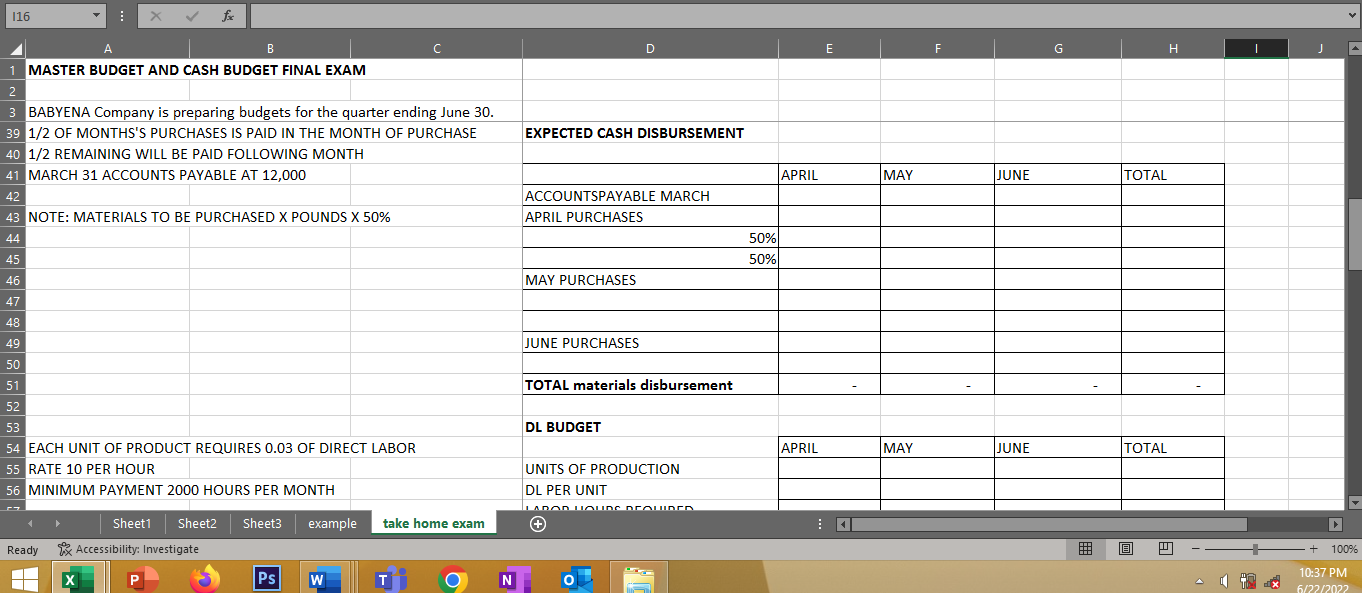This screenshot has width=1362, height=593.
Task: Click the sheet navigation right arrow
Action: [58, 523]
